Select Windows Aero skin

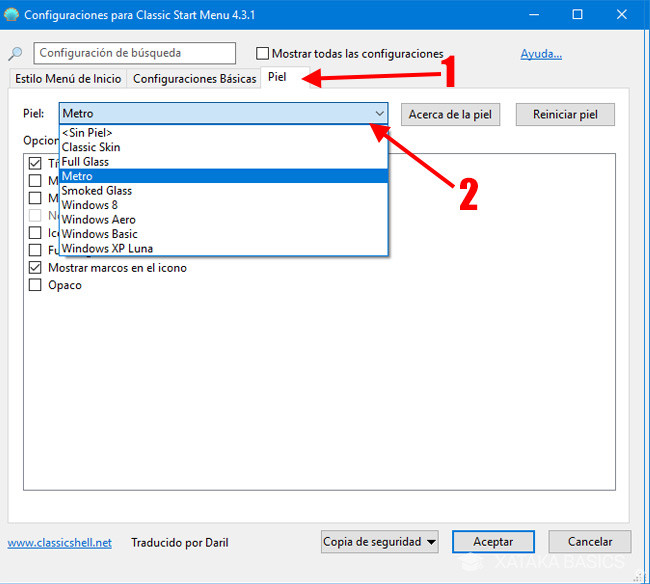coord(224,220)
